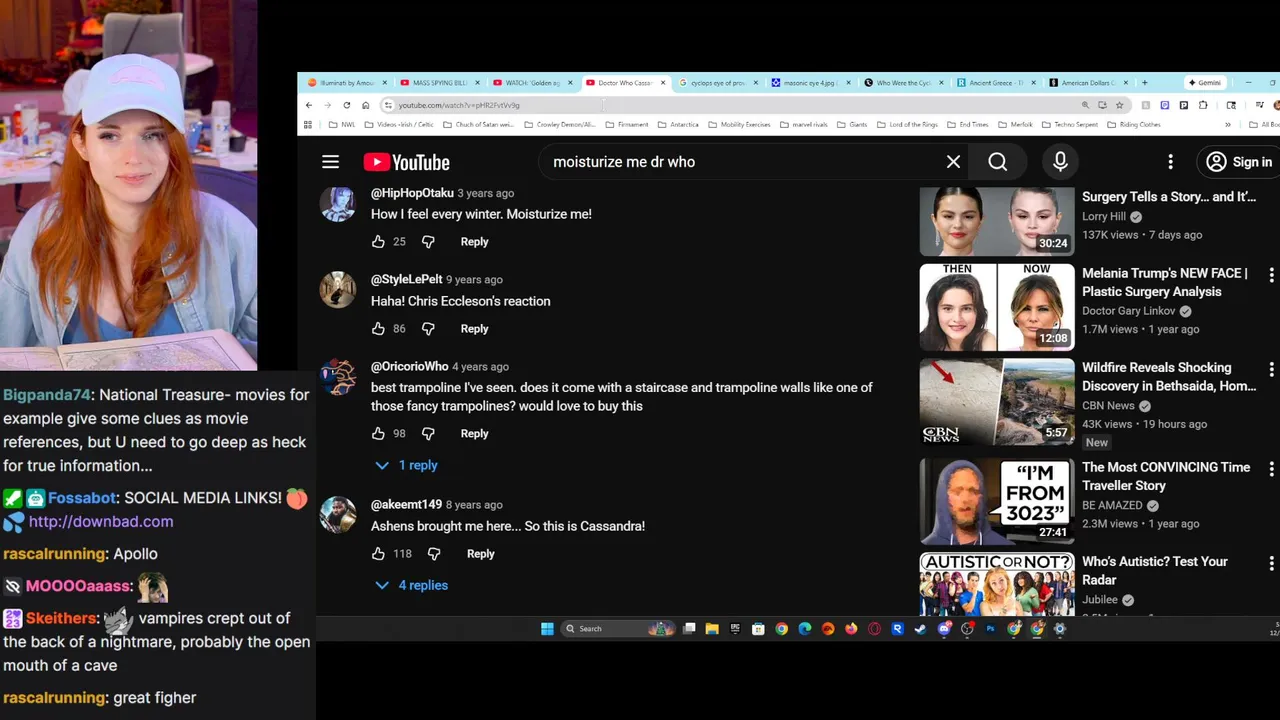Expand 1 reply under @OricorioWho comment
Image resolution: width=1280 pixels, height=720 pixels.
coord(406,466)
